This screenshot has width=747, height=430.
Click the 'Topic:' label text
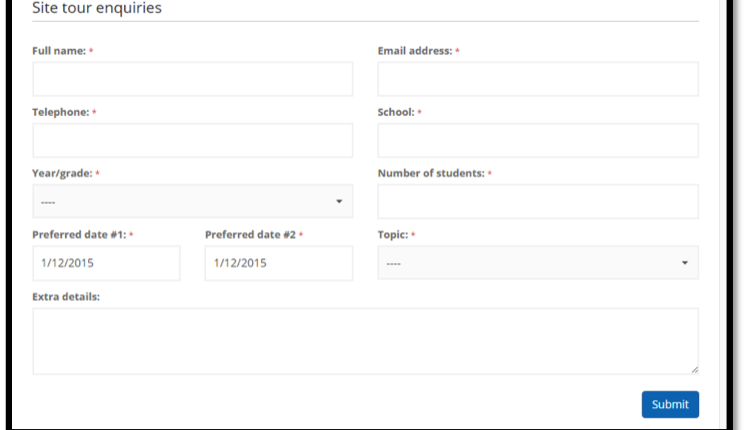392,235
